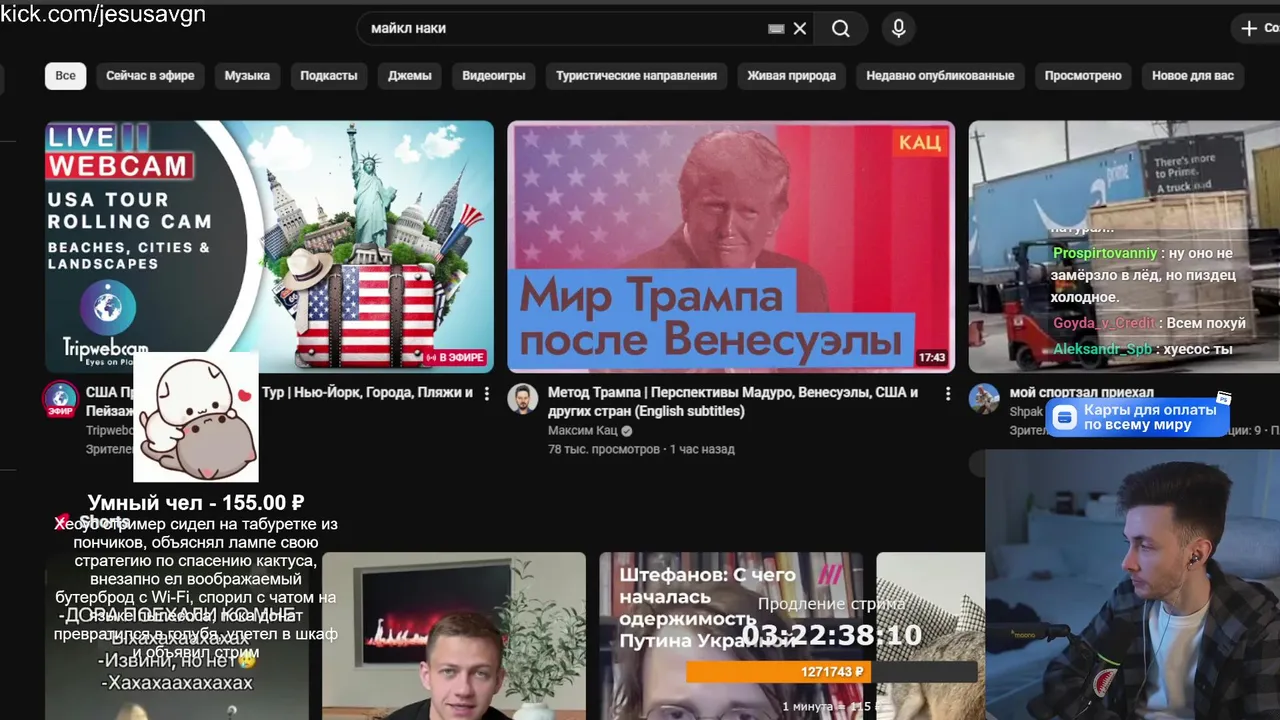Click the 78 тыс. просмотров metadata text
The image size is (1280, 720).
point(604,450)
